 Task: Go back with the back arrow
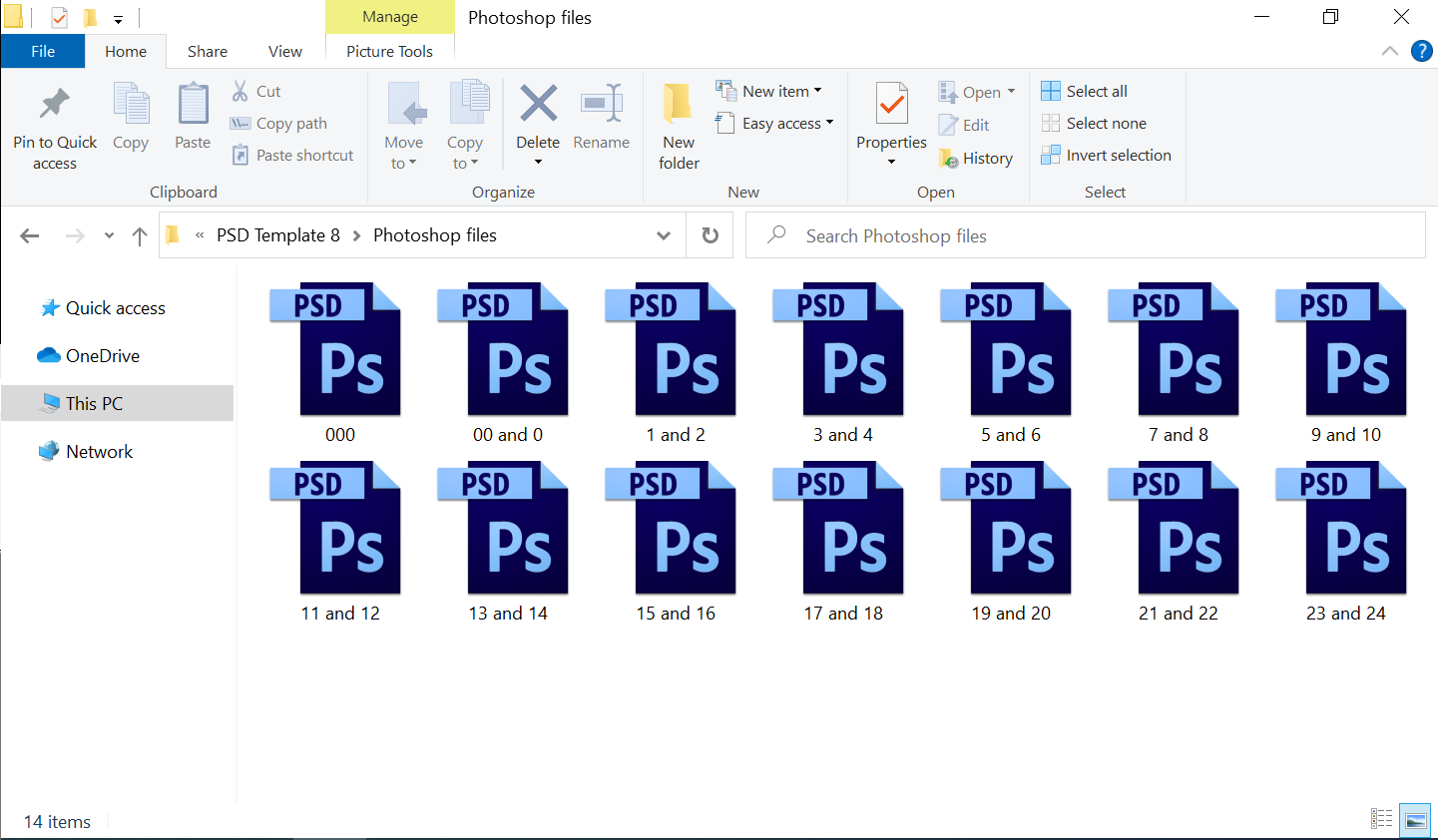(x=30, y=235)
